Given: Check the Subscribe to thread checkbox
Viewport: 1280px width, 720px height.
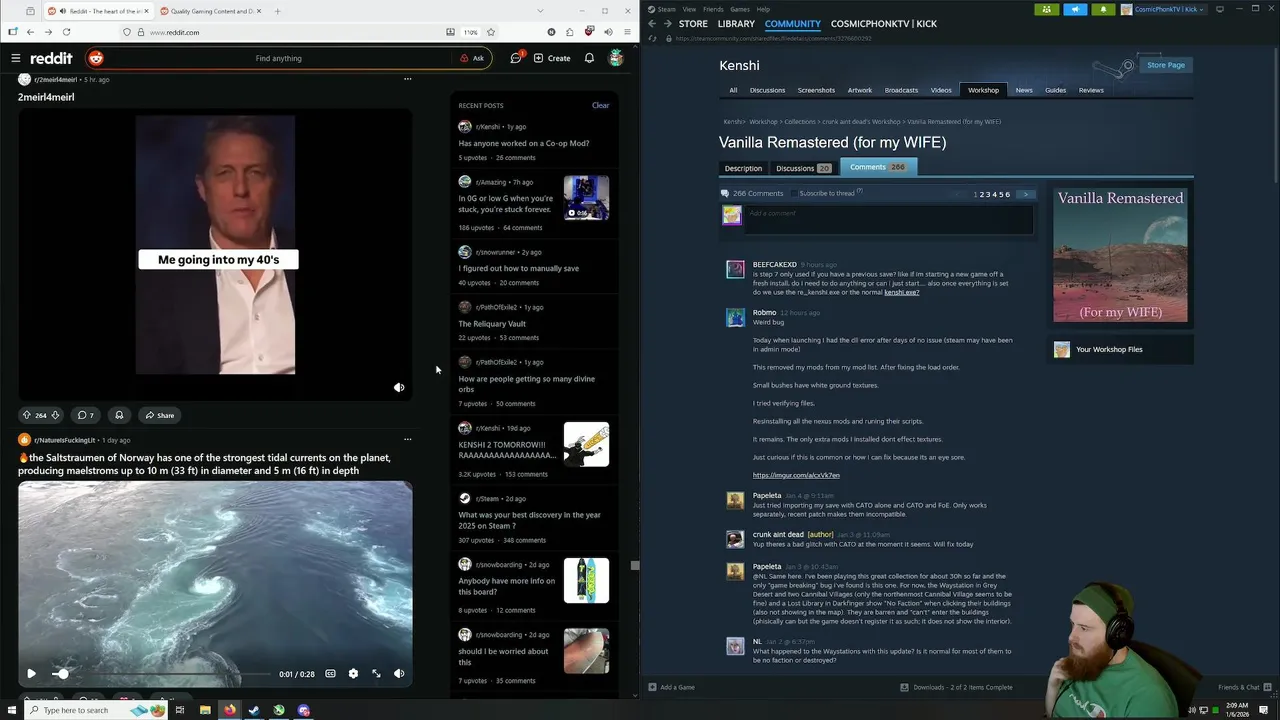Looking at the screenshot, I should pyautogui.click(x=794, y=193).
